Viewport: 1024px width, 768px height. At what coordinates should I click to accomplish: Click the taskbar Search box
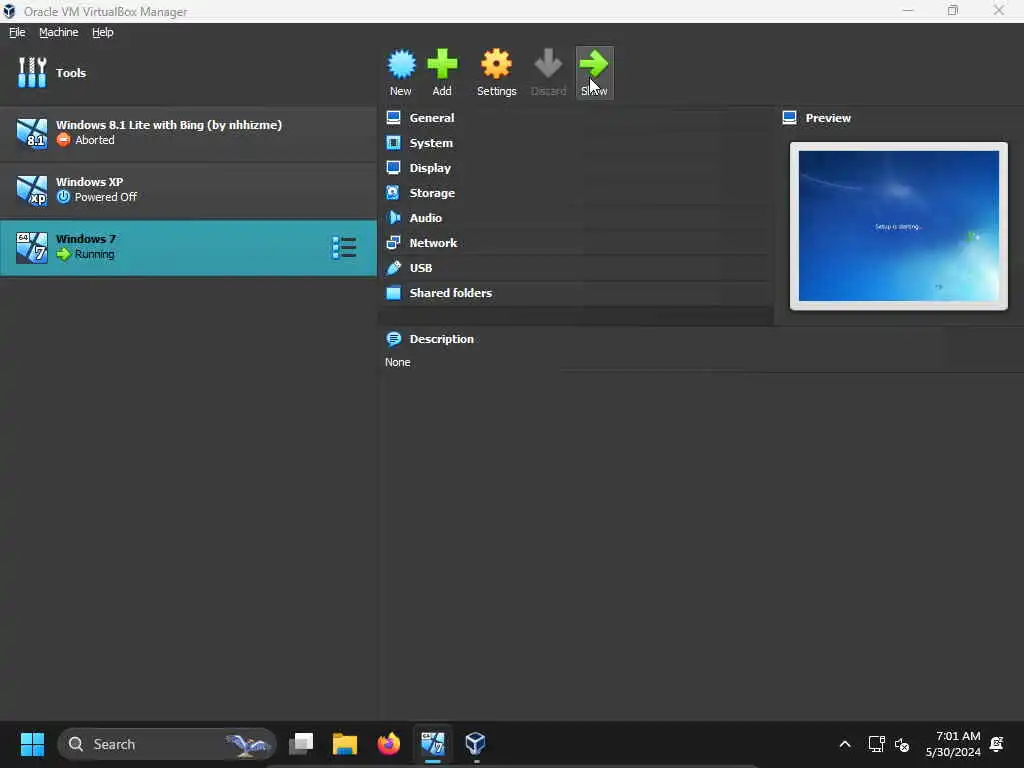(167, 744)
